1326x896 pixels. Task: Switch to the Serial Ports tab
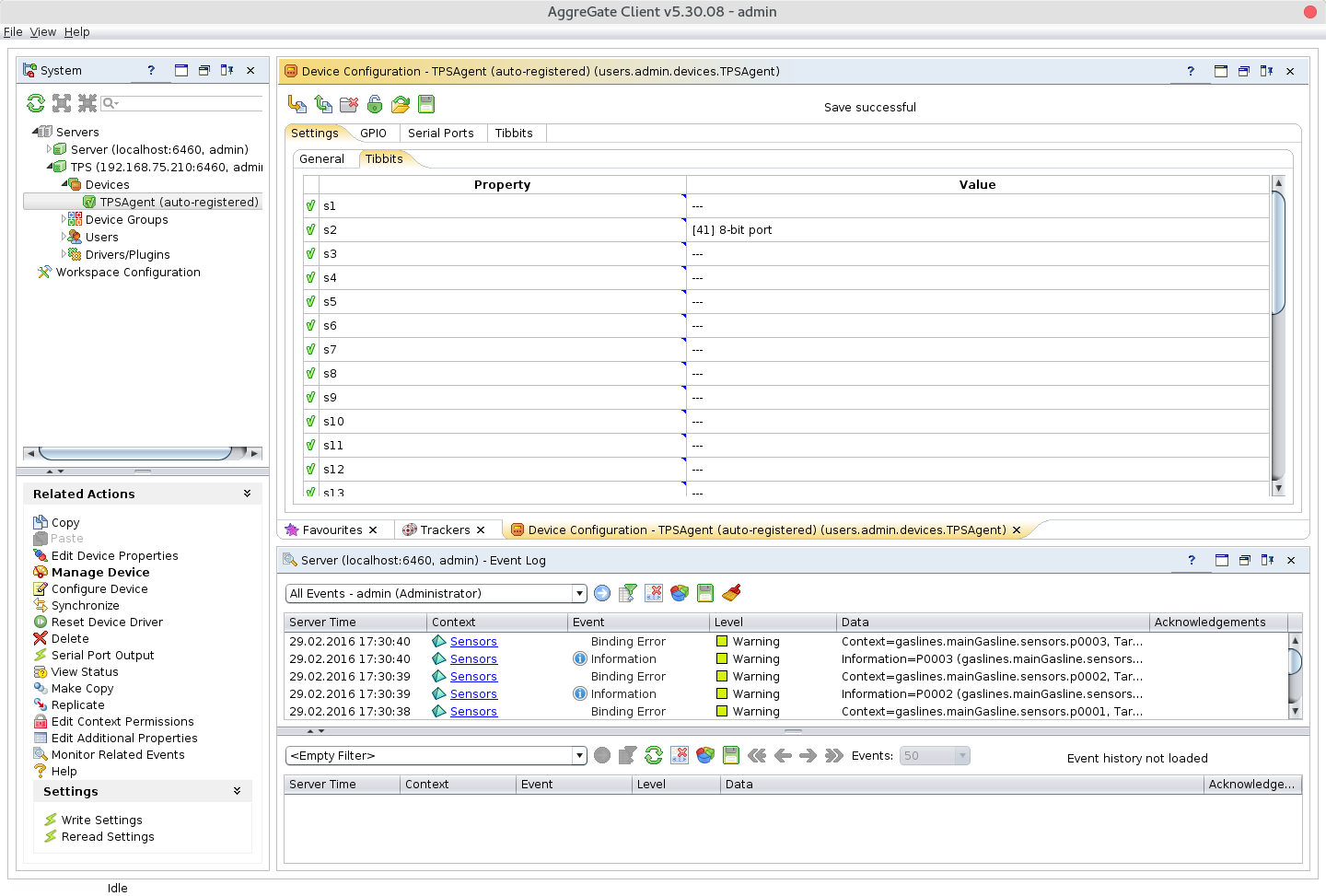(441, 133)
